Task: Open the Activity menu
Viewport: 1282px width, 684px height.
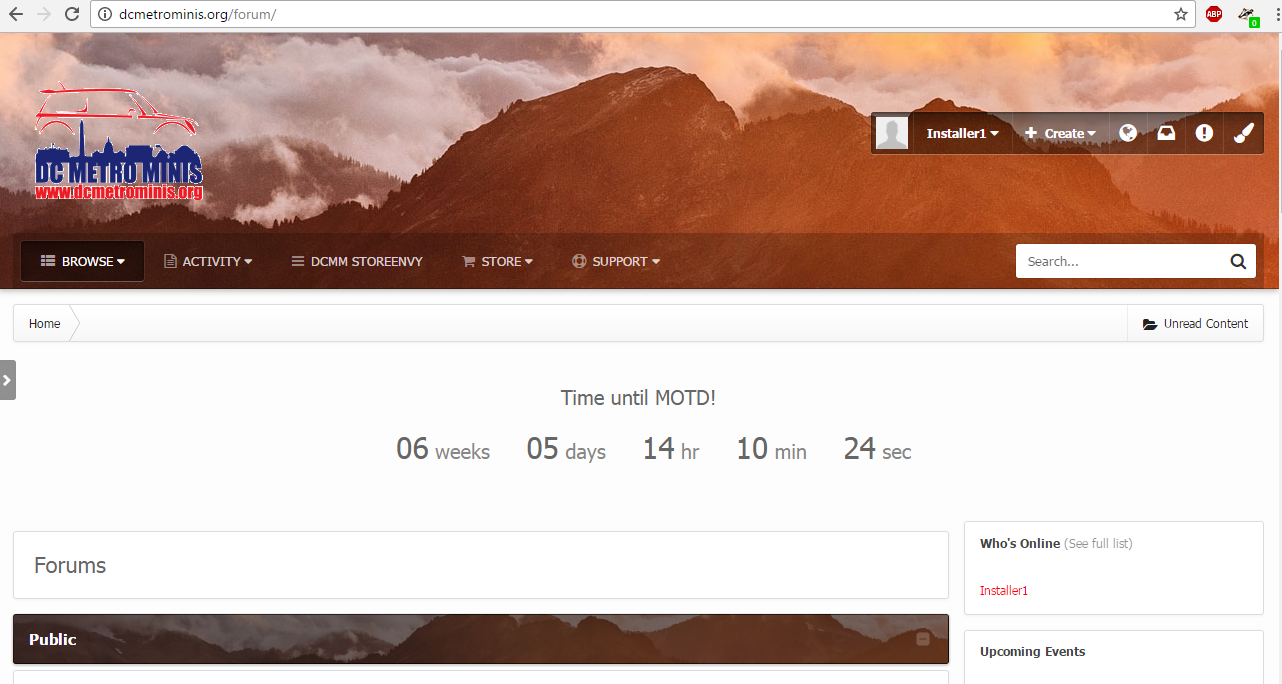Action: [208, 262]
